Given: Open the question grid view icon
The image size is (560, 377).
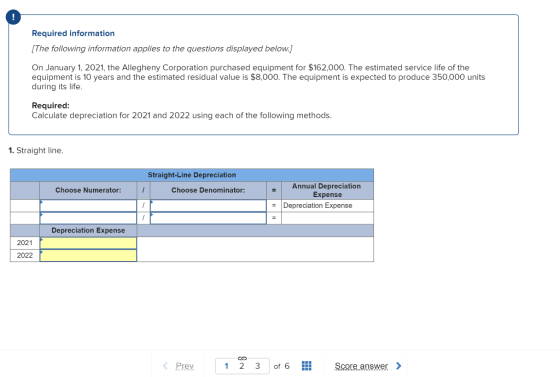Looking at the screenshot, I should click(306, 366).
